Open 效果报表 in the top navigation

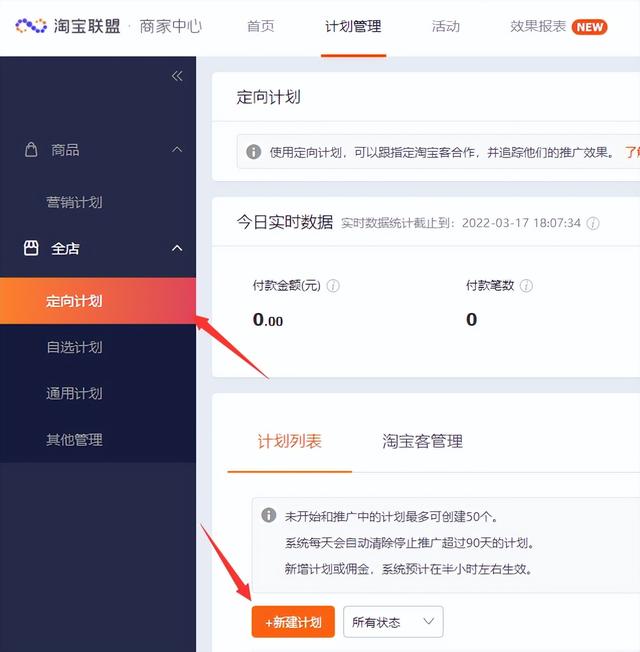coord(538,26)
